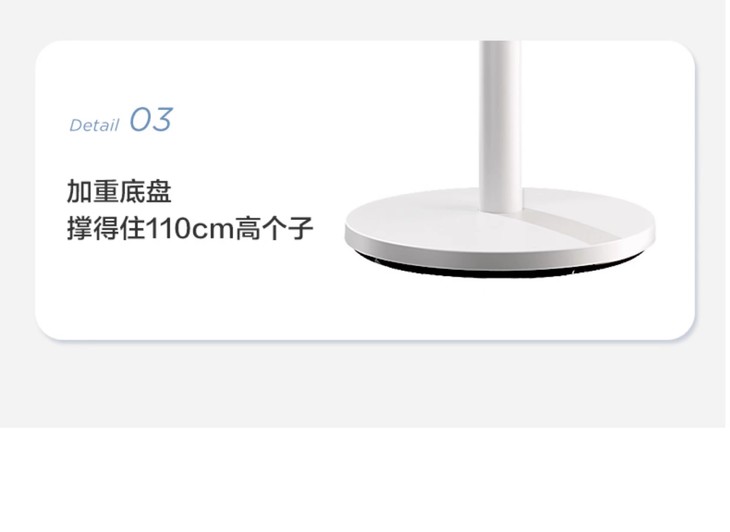Screen dimensions: 730x532
Task: Click the blank white area at the bottom
Action: 365,479
